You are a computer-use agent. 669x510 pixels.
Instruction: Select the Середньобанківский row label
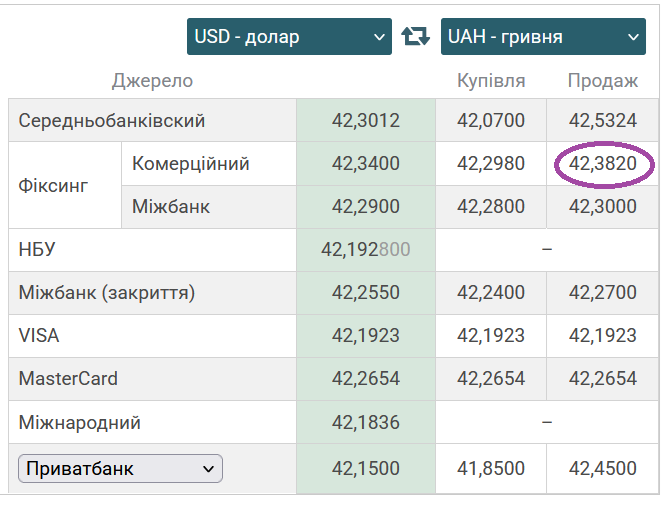click(x=112, y=121)
